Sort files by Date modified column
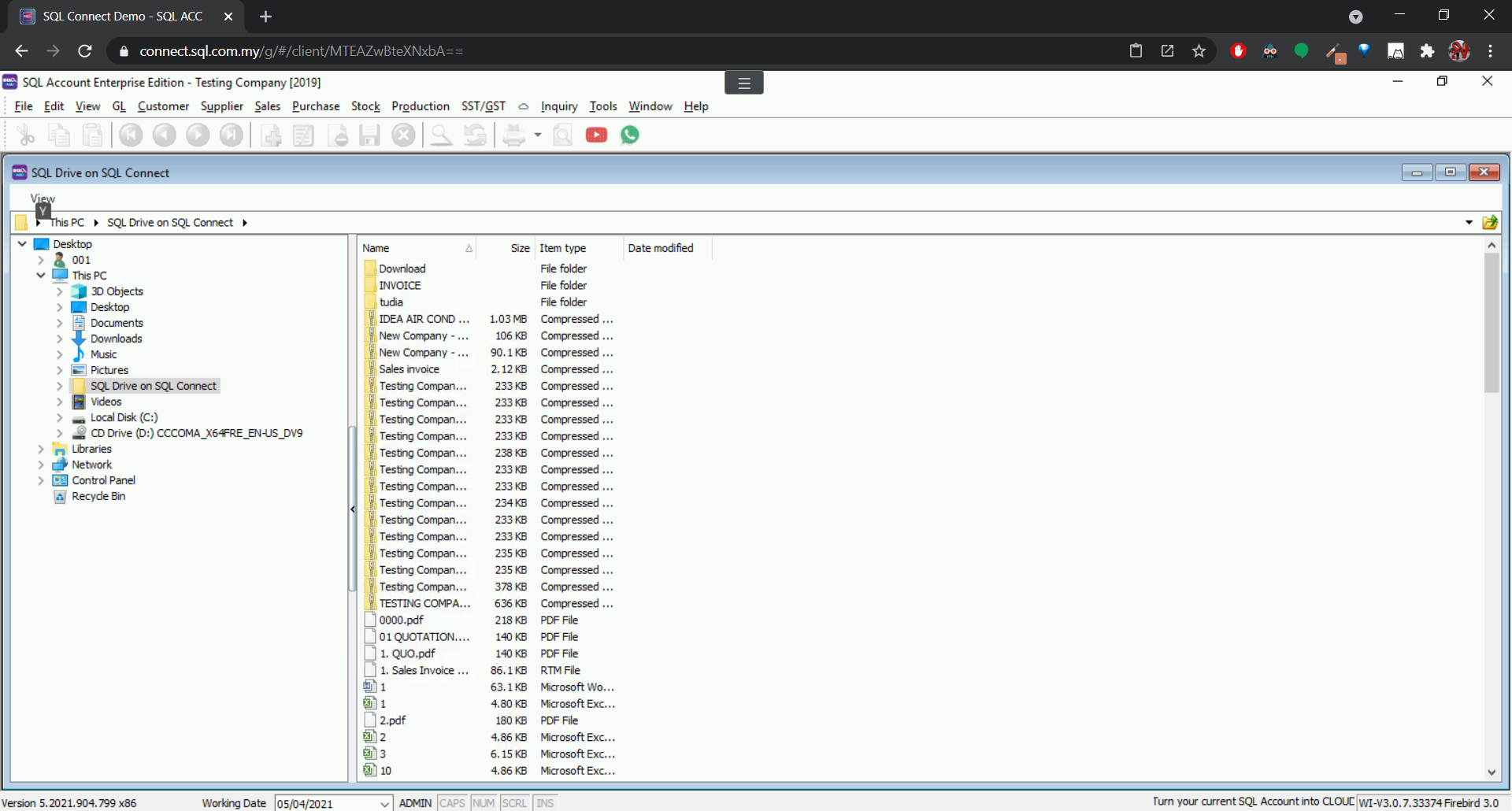Viewport: 1512px width, 811px height. coord(661,248)
